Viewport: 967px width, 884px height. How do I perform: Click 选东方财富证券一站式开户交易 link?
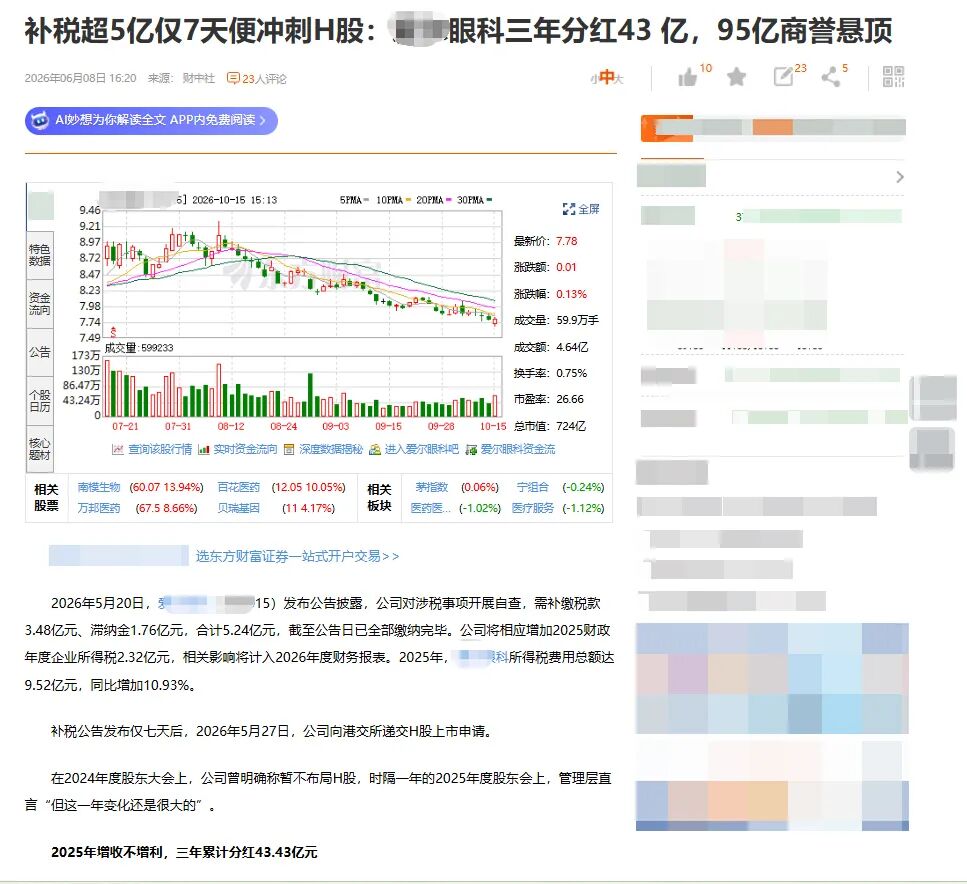[x=297, y=556]
